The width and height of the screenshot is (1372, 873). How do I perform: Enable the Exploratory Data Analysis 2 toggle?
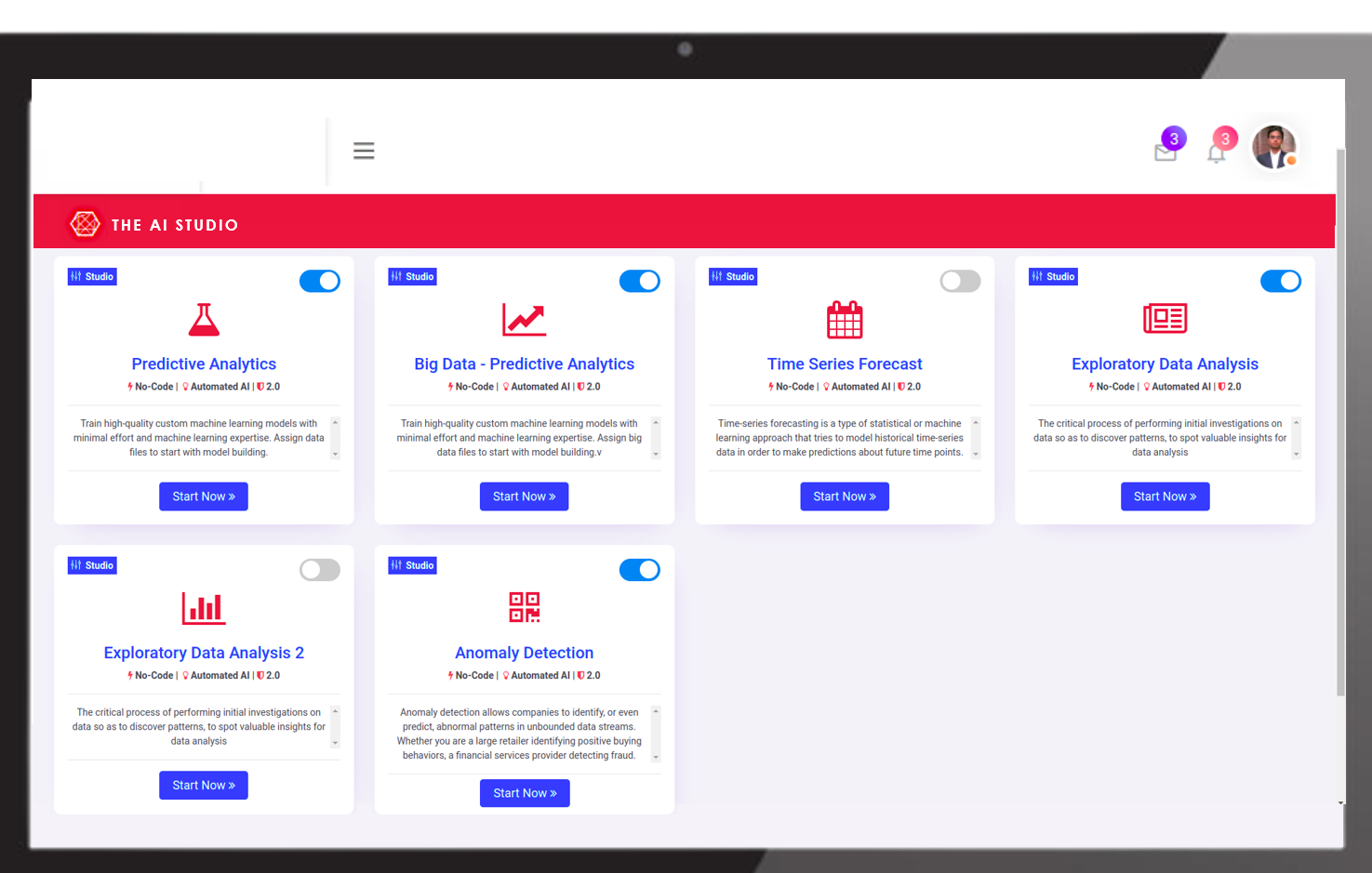(320, 570)
